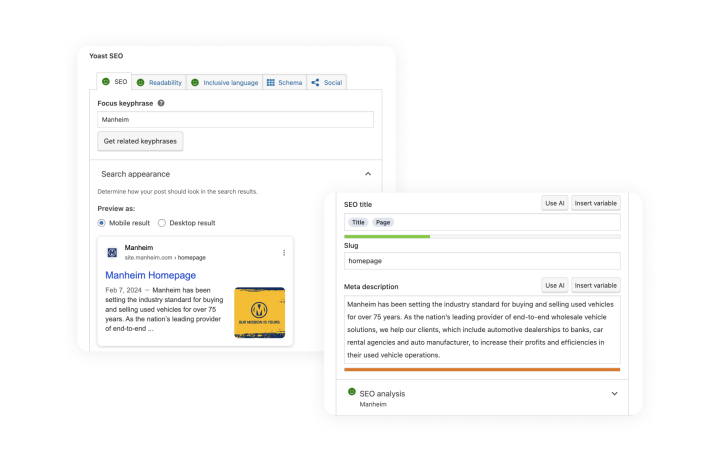Click the green smiley beside SEO analysis
The height and width of the screenshot is (461, 720).
(x=352, y=392)
